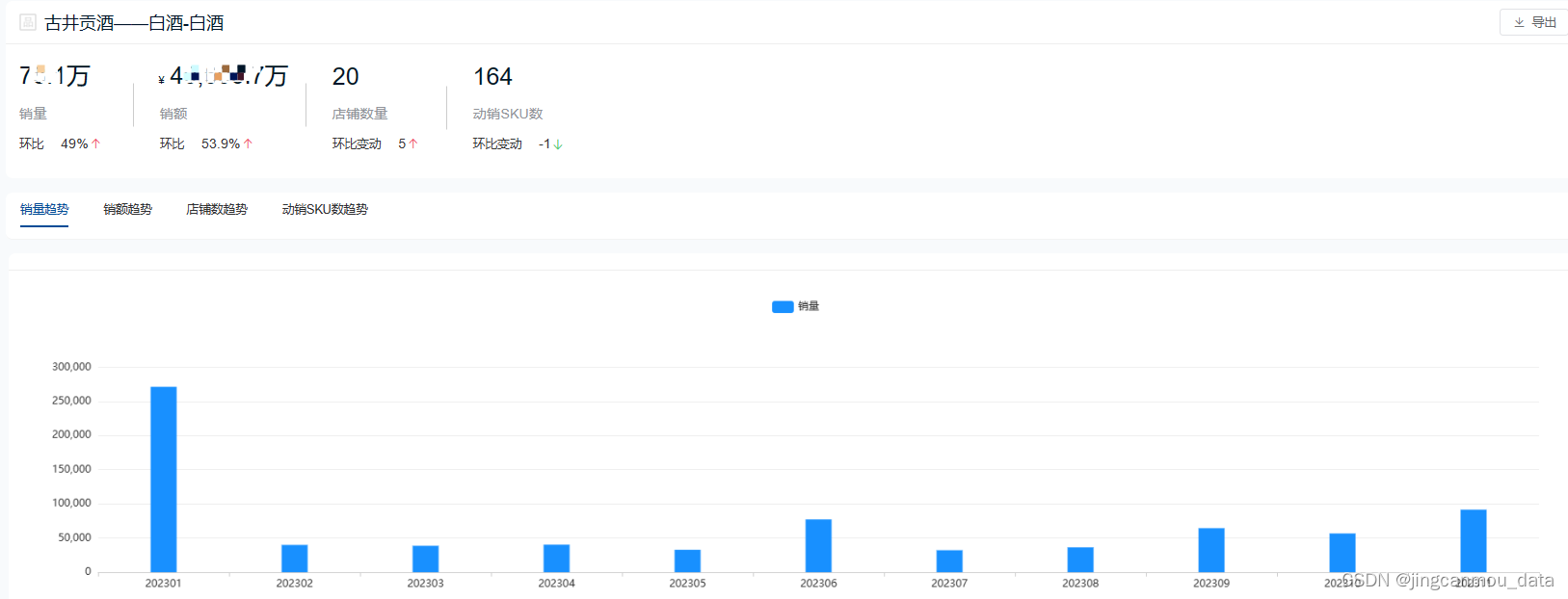The image size is (1568, 599).
Task: Click the 202301 sales bar
Action: 164,480
